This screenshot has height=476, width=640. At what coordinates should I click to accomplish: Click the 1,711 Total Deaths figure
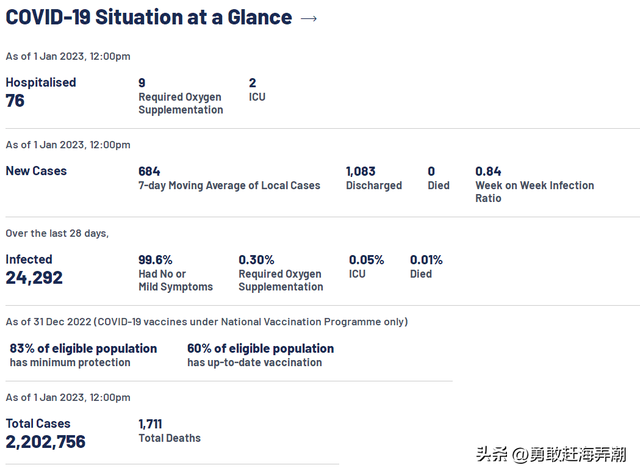(151, 424)
